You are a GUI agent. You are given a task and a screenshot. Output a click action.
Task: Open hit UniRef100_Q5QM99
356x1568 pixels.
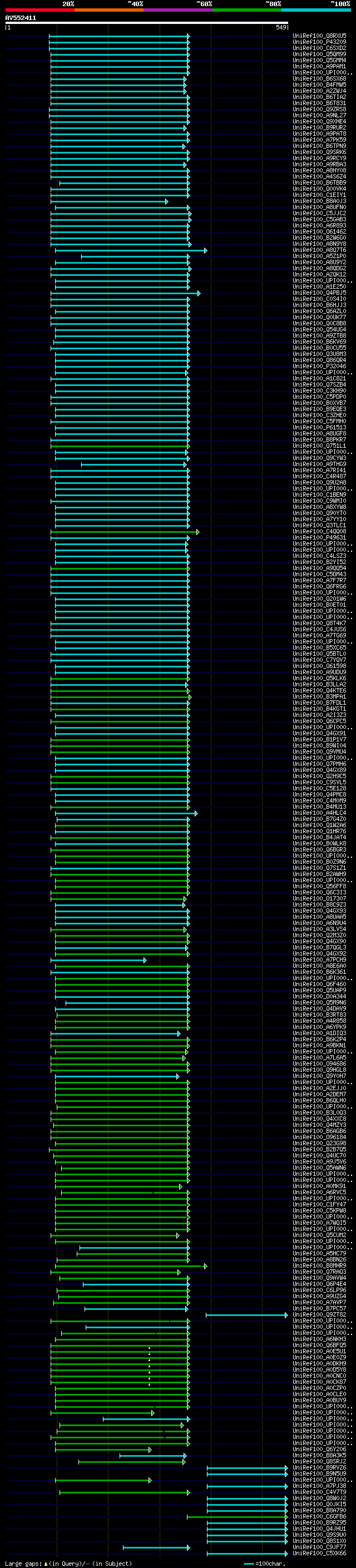(x=319, y=54)
